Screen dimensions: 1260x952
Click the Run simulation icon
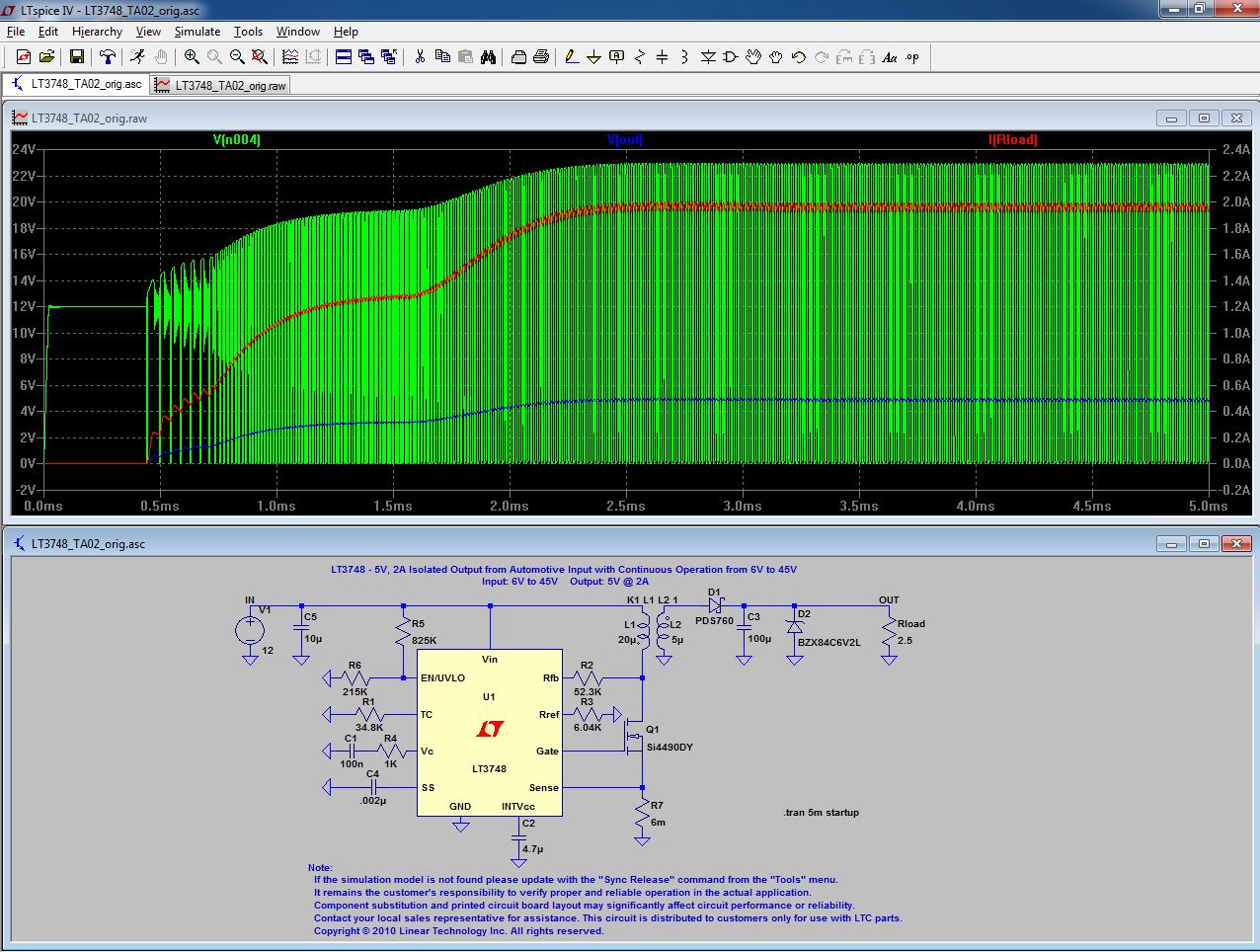click(x=138, y=57)
